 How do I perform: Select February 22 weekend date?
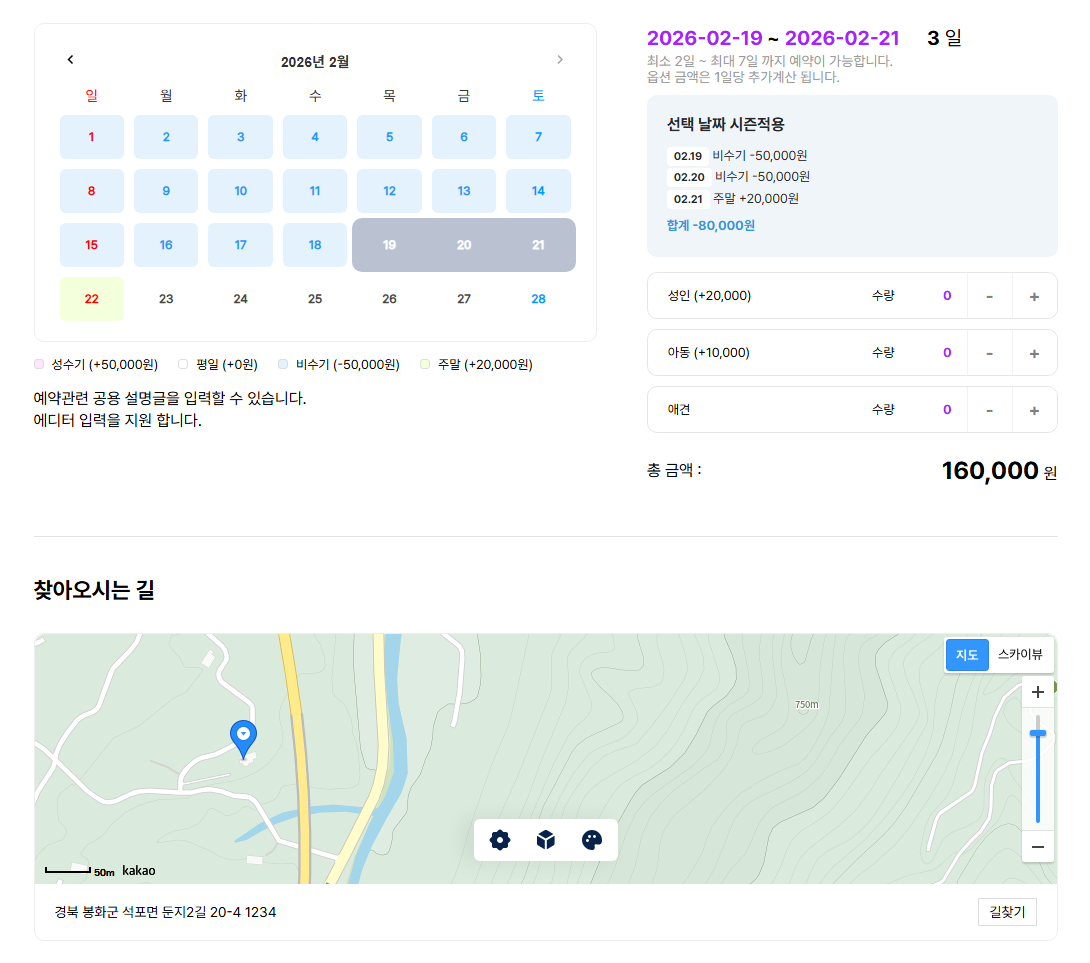(x=92, y=299)
